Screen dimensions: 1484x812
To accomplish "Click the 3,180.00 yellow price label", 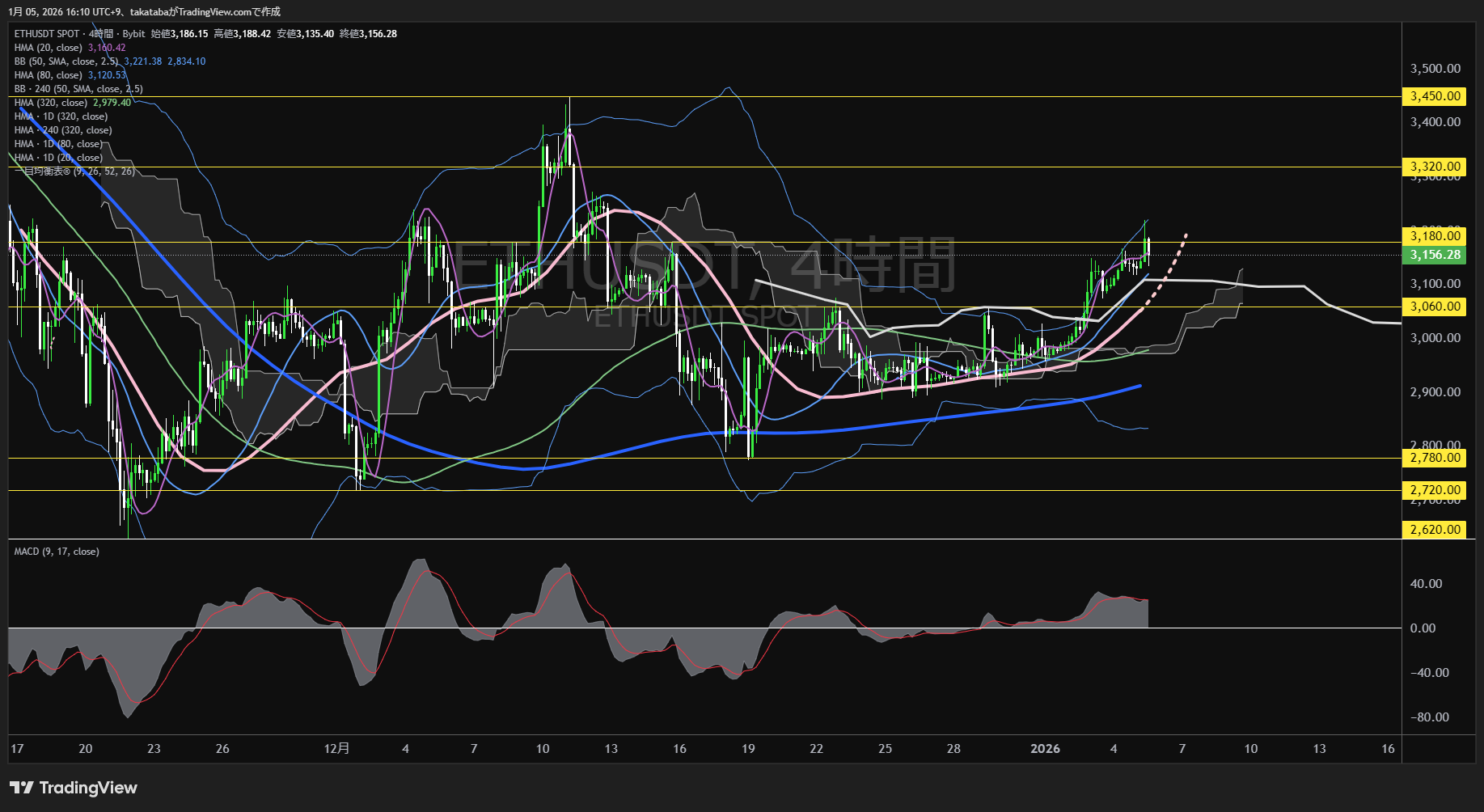I will pos(1435,236).
